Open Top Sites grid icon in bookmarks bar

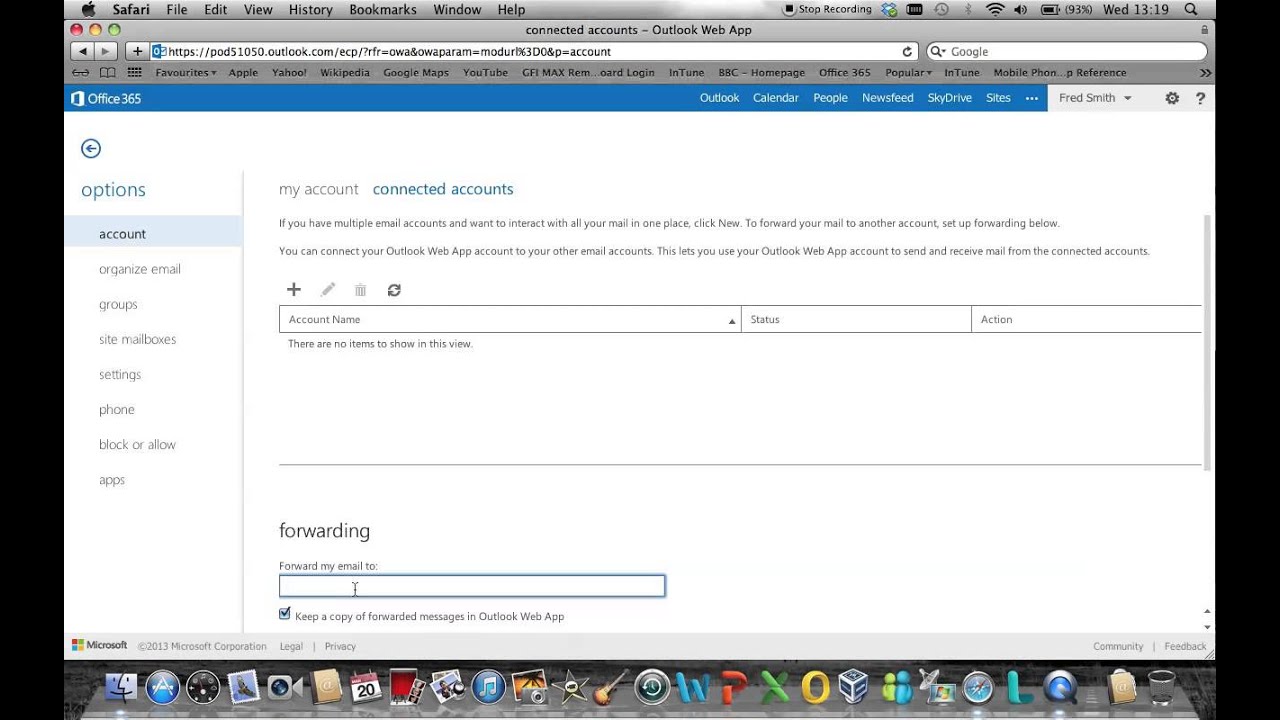point(134,73)
